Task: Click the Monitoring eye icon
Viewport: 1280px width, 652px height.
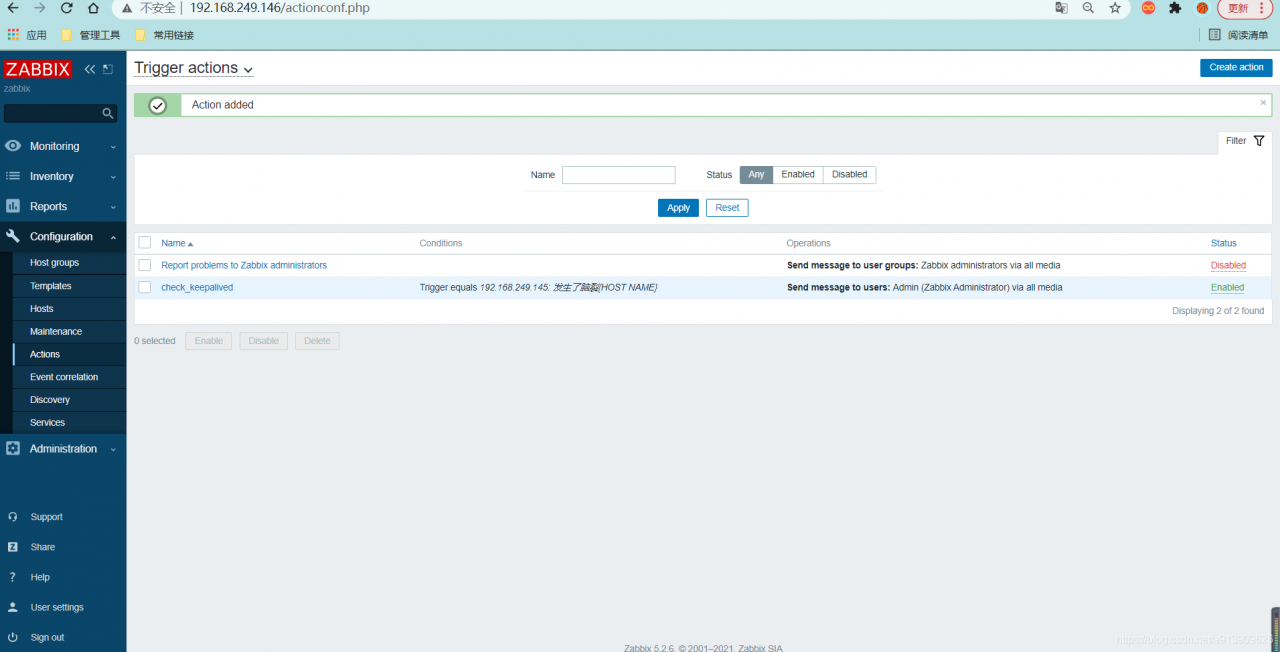Action: tap(13, 146)
